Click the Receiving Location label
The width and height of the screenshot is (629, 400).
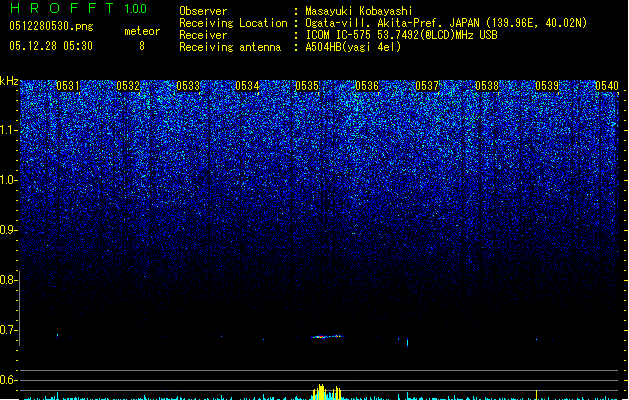pos(233,23)
